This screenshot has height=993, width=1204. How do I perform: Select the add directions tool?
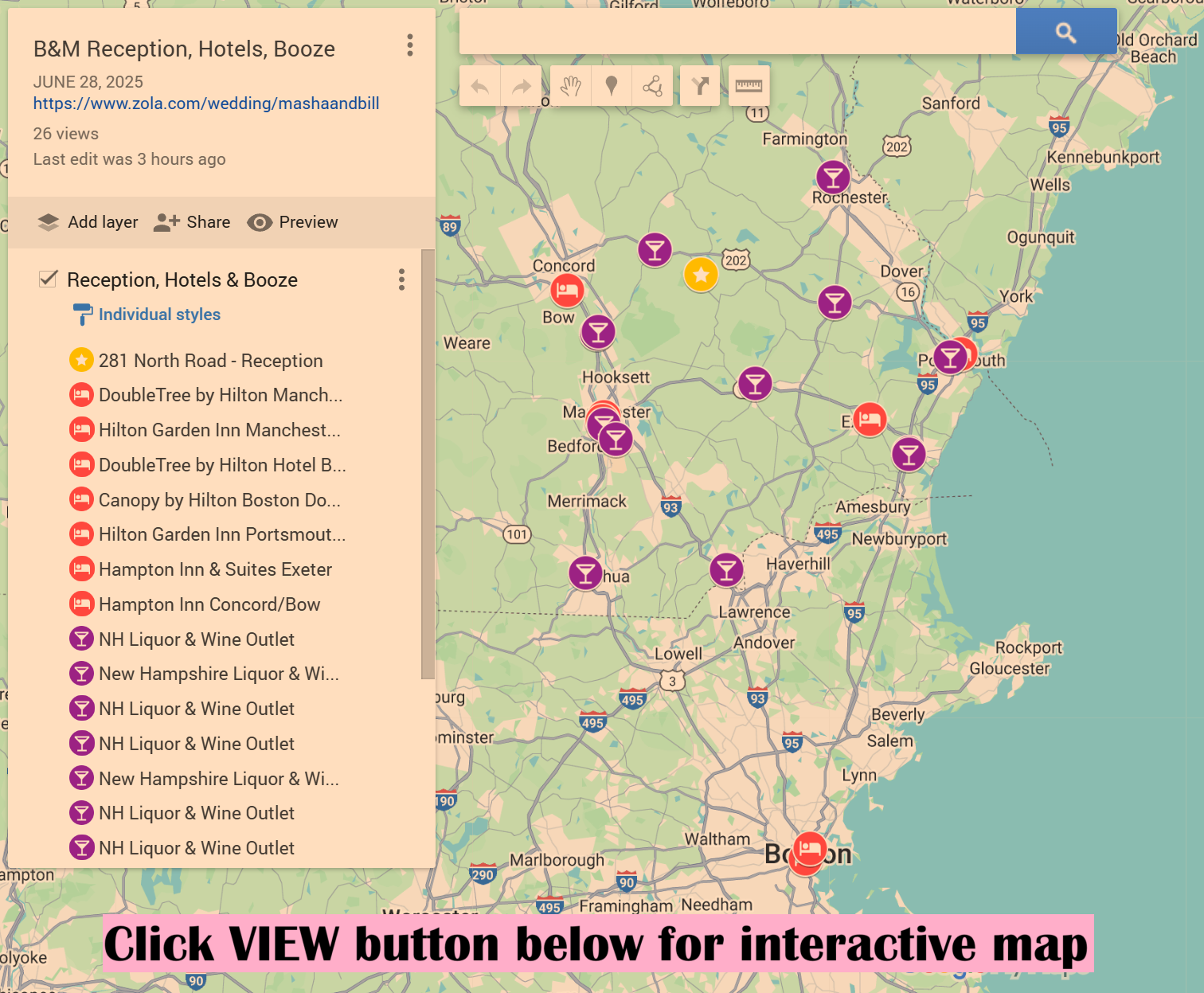point(700,86)
